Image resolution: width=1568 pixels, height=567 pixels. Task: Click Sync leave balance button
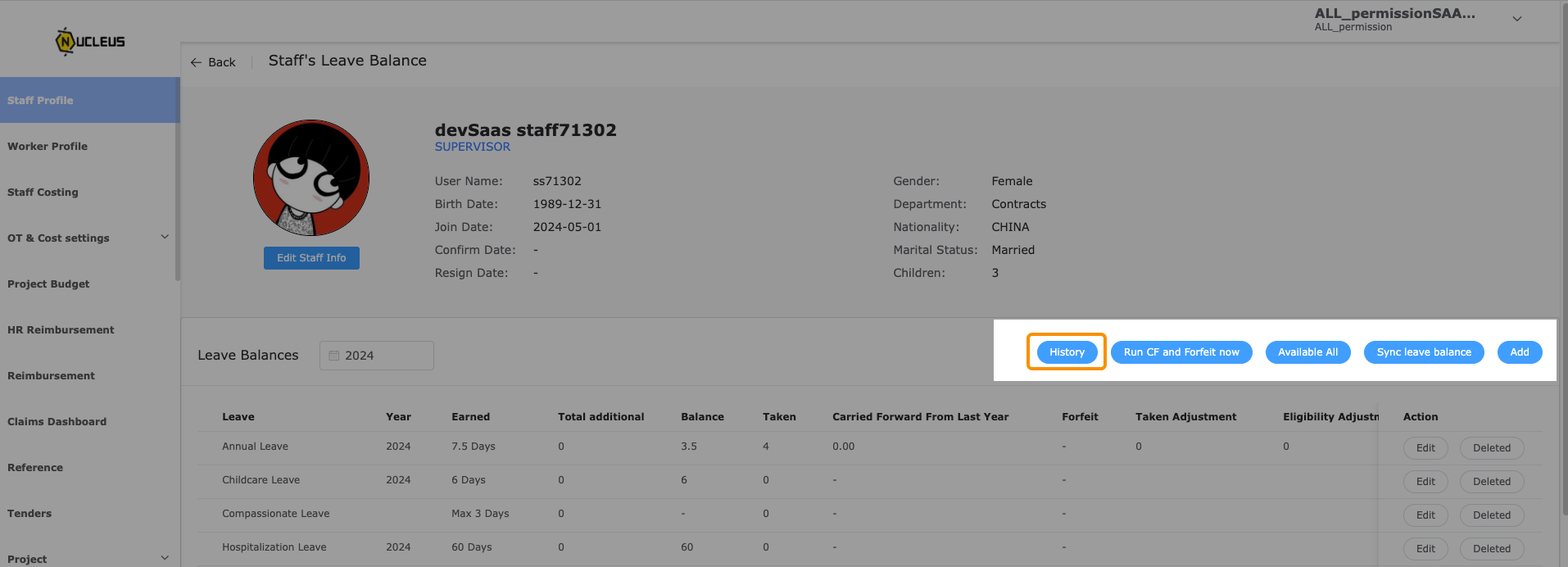coord(1424,352)
